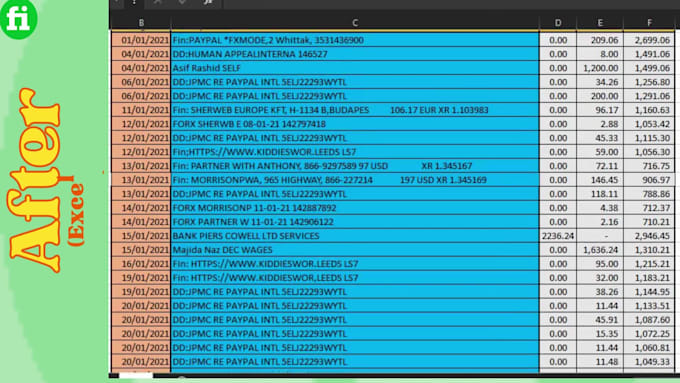Select column C header
The image size is (680, 383).
pyautogui.click(x=355, y=23)
